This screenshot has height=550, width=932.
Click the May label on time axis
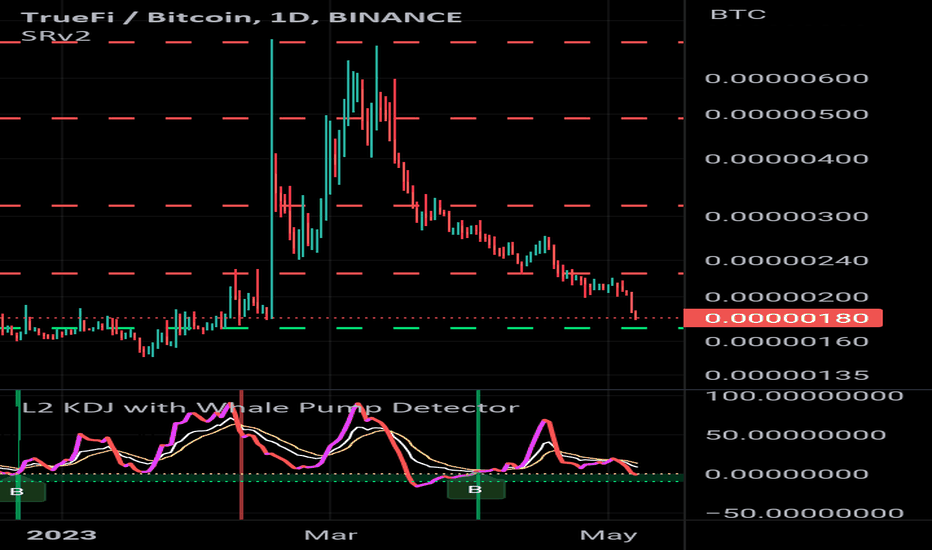(608, 535)
